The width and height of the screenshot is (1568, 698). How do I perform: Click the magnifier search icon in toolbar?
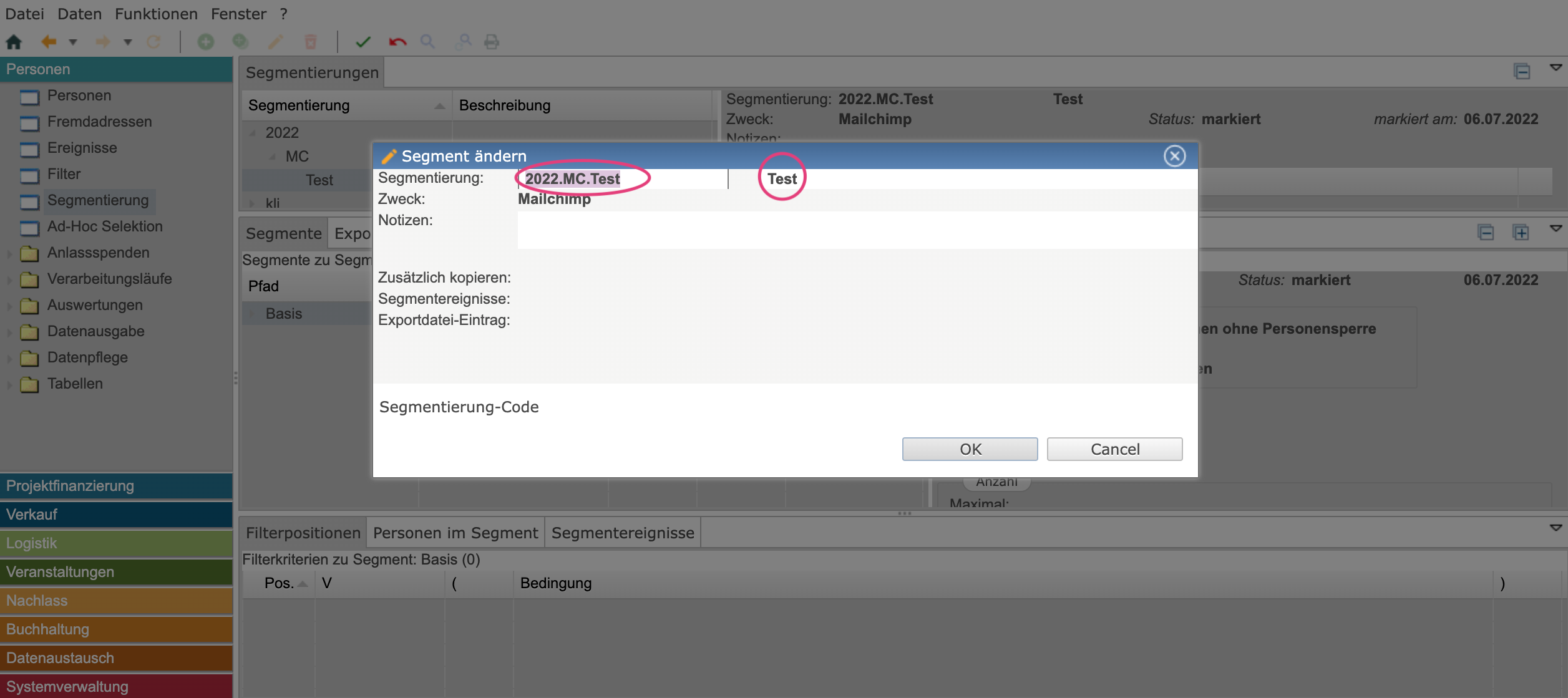tap(427, 42)
